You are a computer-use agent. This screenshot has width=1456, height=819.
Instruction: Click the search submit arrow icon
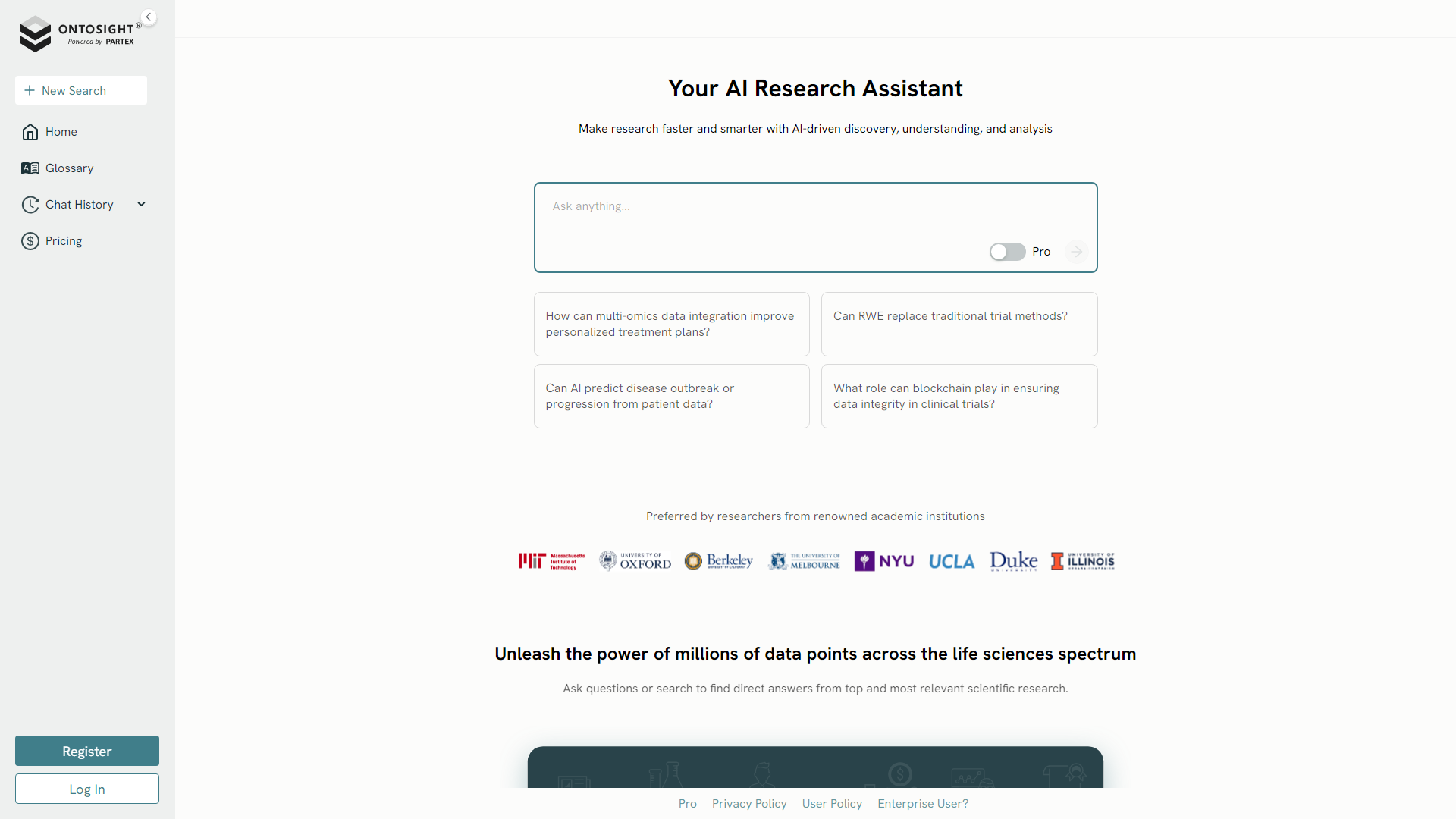tap(1077, 251)
